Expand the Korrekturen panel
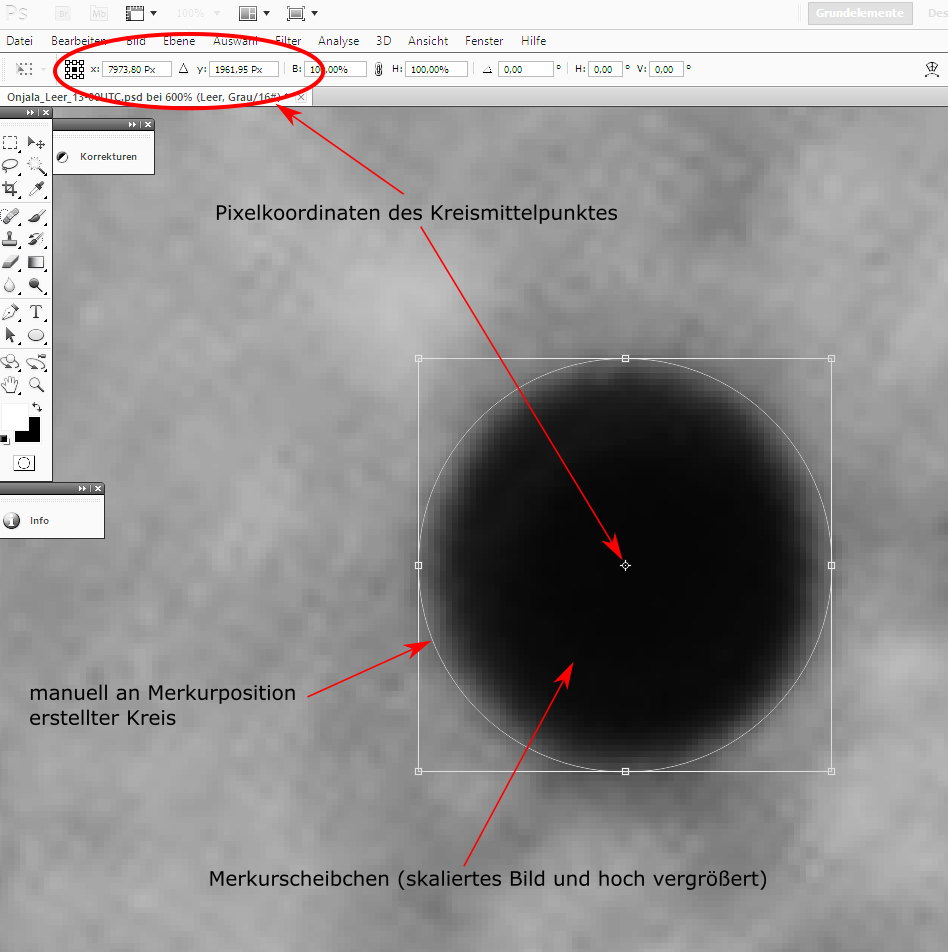The width and height of the screenshot is (948, 952). (x=96, y=157)
